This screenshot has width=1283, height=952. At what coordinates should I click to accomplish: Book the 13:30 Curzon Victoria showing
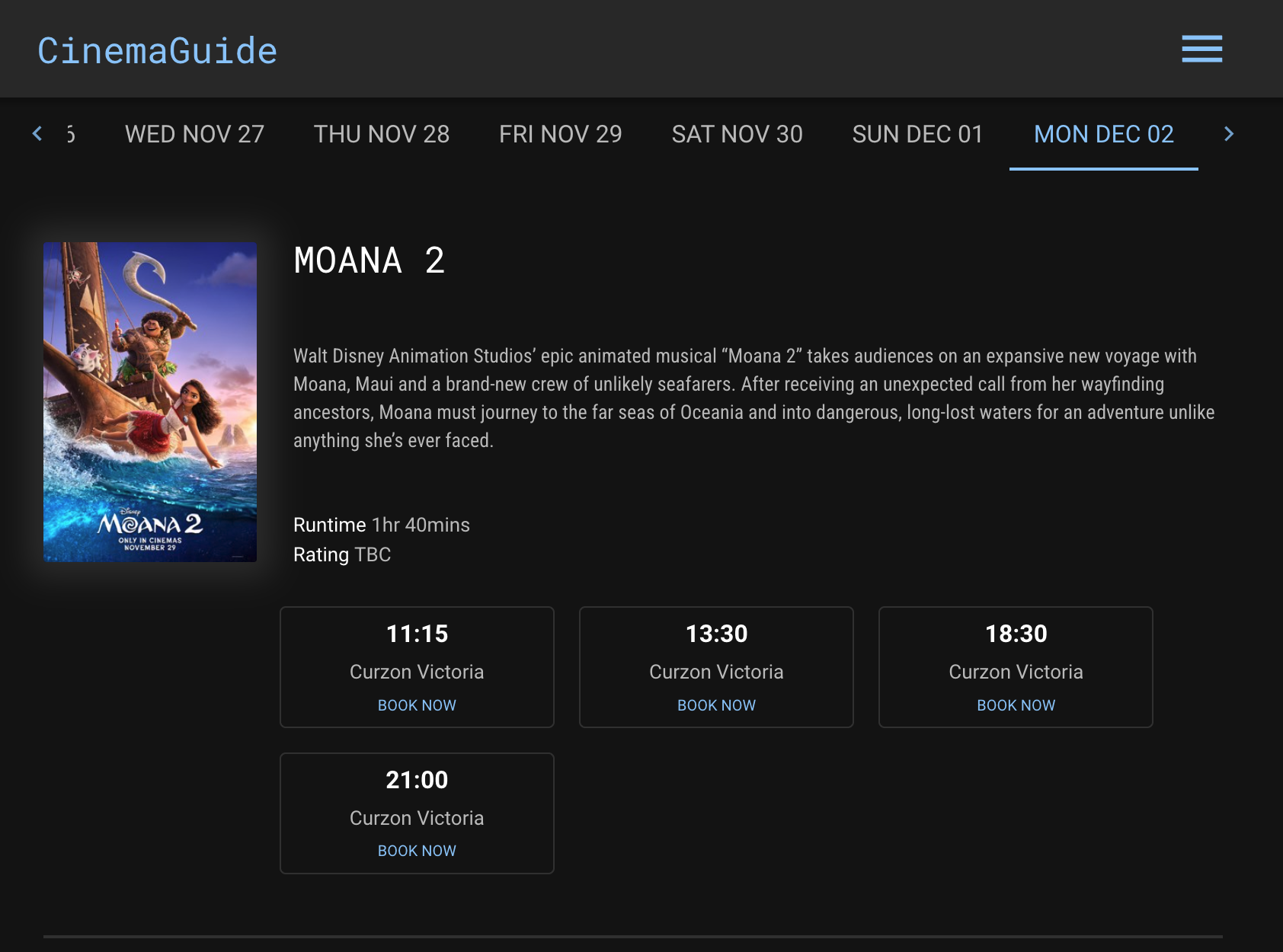click(716, 705)
